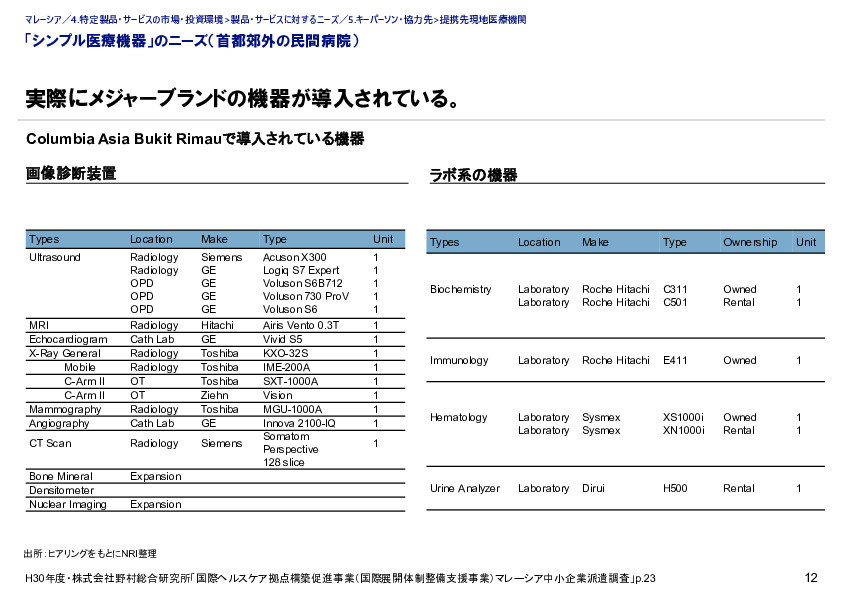Select the Nuclear Imaging row label
The image size is (842, 595).
[x=68, y=504]
